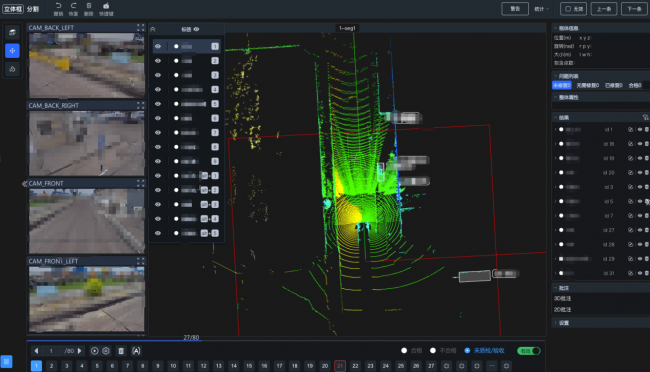650x372 pixels.
Task: Maximize the CAM_FRONT_LEFT camera view
Action: pyautogui.click(x=141, y=261)
